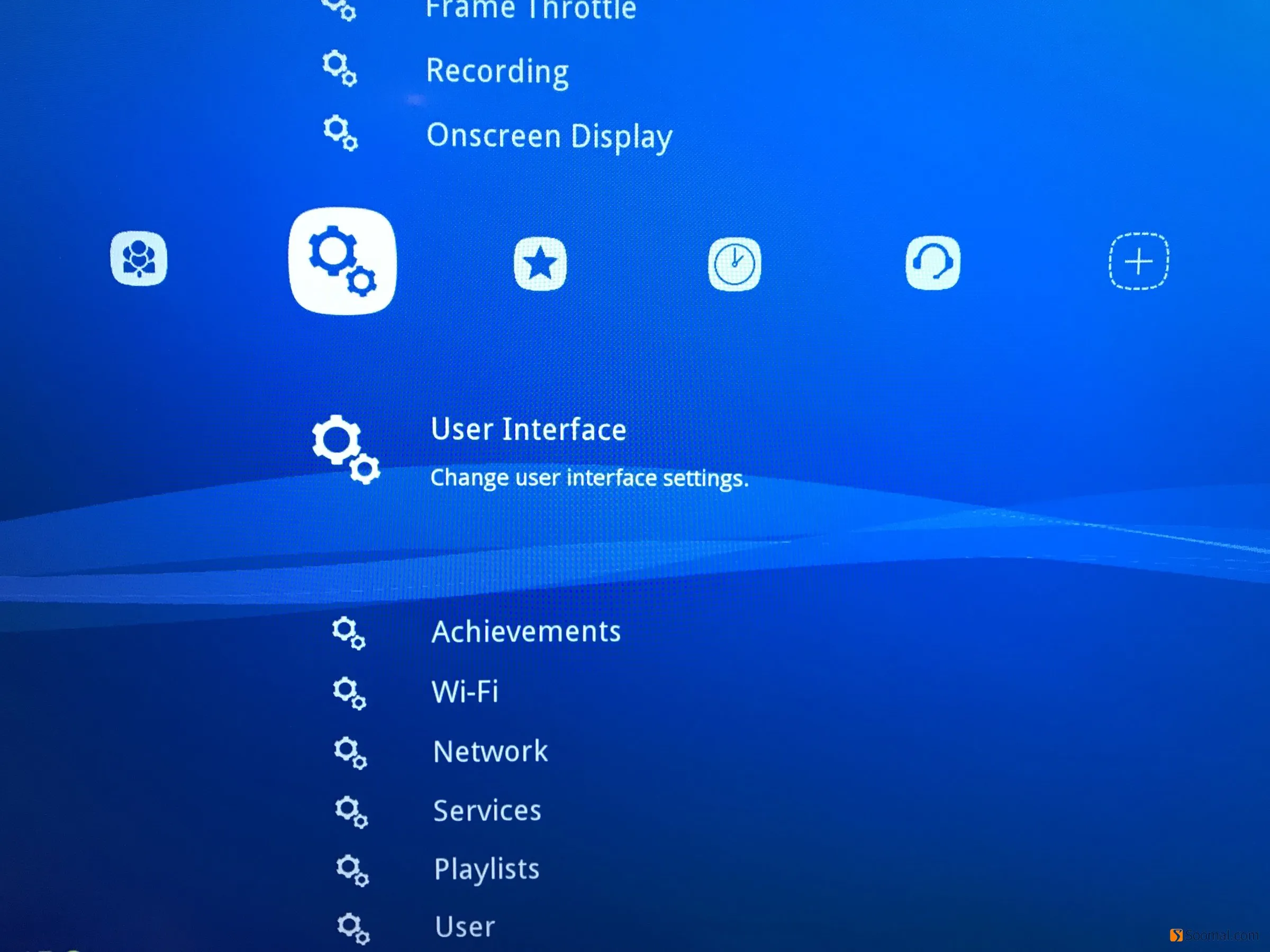Click gear icon beside Services
This screenshot has width=1270, height=952.
click(x=351, y=812)
